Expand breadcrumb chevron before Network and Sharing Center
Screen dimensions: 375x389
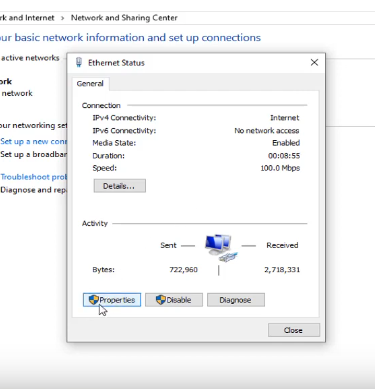click(x=62, y=18)
